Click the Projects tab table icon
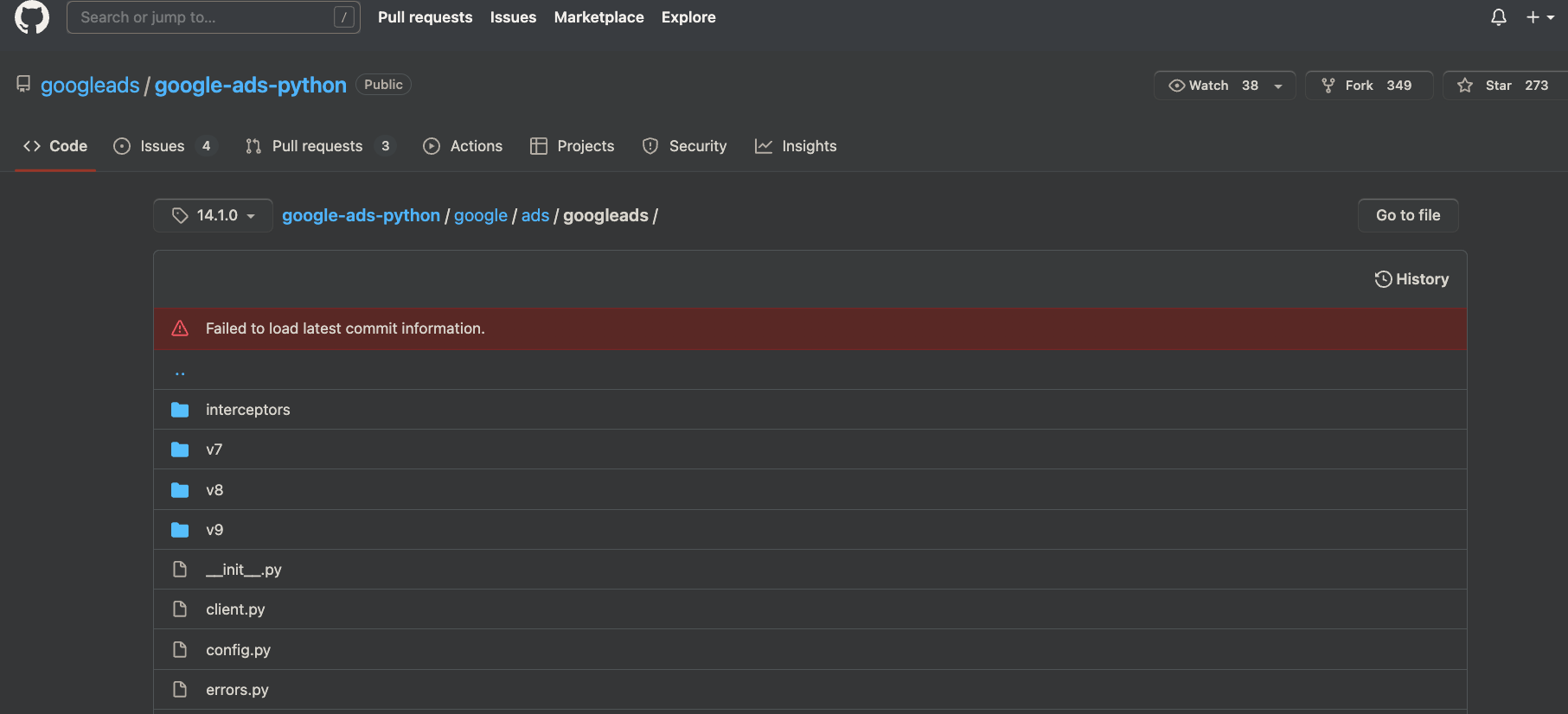 pos(539,146)
